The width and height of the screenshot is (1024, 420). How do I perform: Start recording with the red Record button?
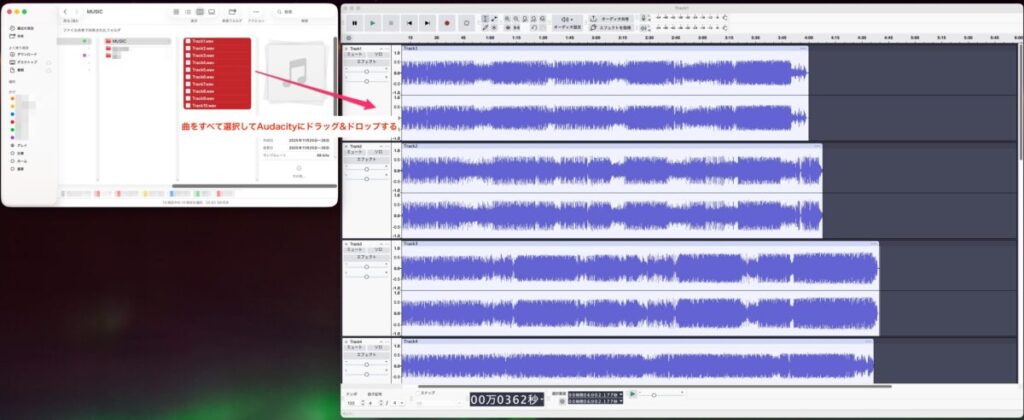447,21
